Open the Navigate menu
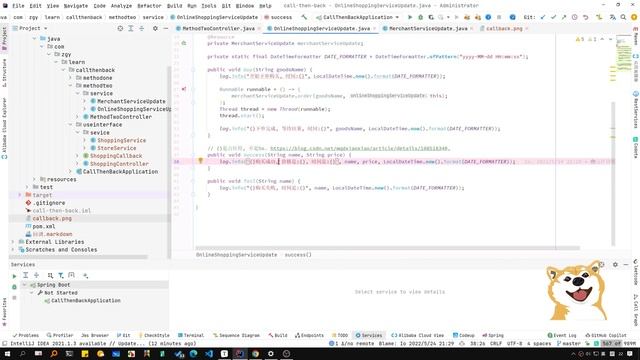This screenshot has height=360, width=640. [76, 6]
